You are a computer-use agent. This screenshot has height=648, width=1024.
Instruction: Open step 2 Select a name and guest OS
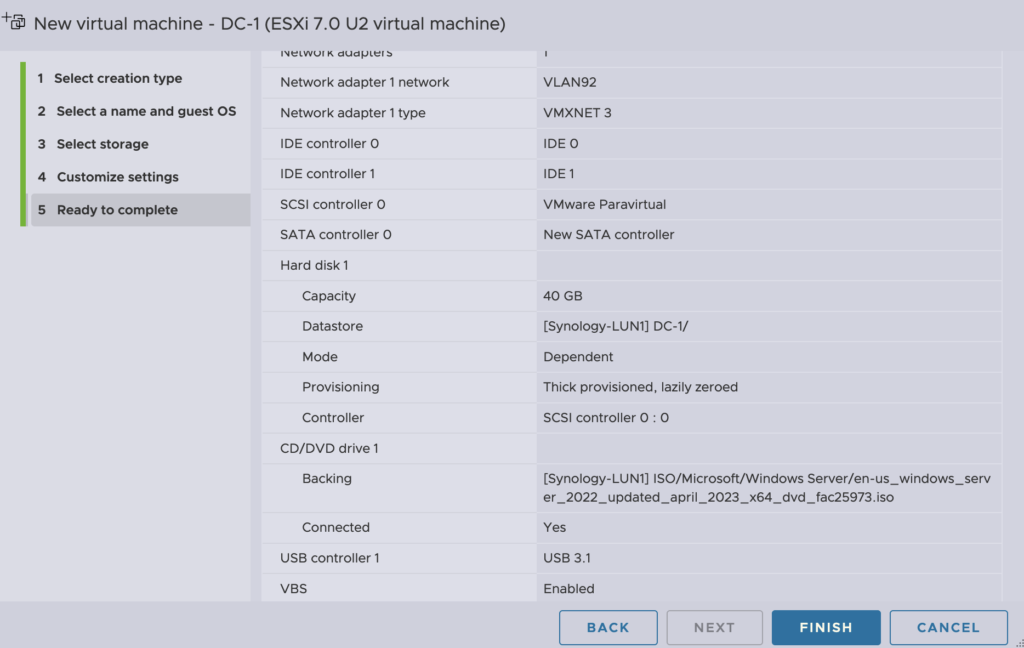[145, 111]
